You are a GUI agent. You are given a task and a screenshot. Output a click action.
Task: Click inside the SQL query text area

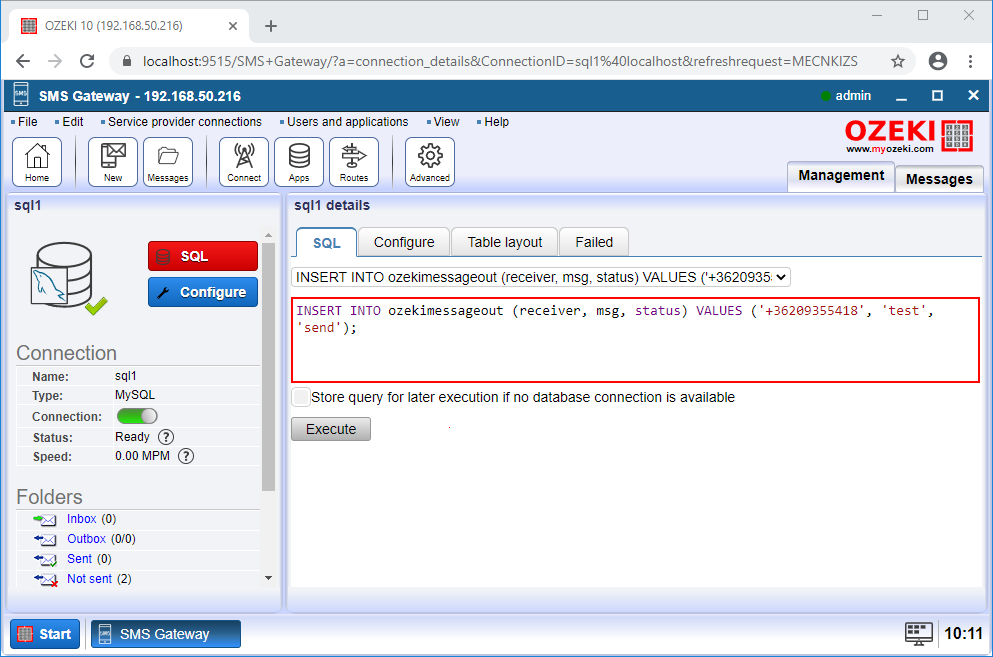point(635,340)
